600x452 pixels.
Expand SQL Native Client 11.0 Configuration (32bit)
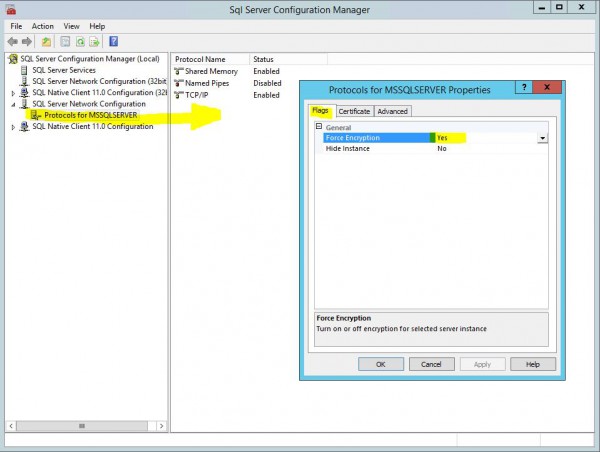pos(13,93)
